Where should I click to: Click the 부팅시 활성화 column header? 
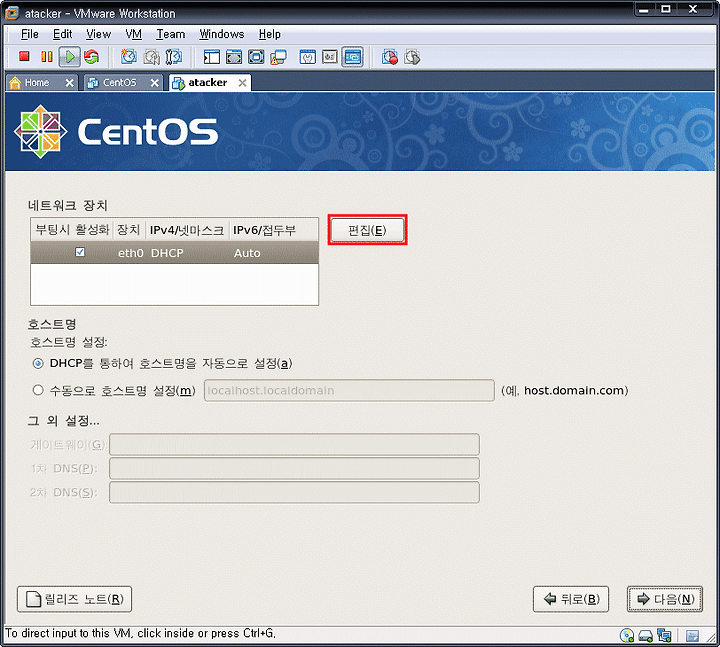tap(72, 230)
